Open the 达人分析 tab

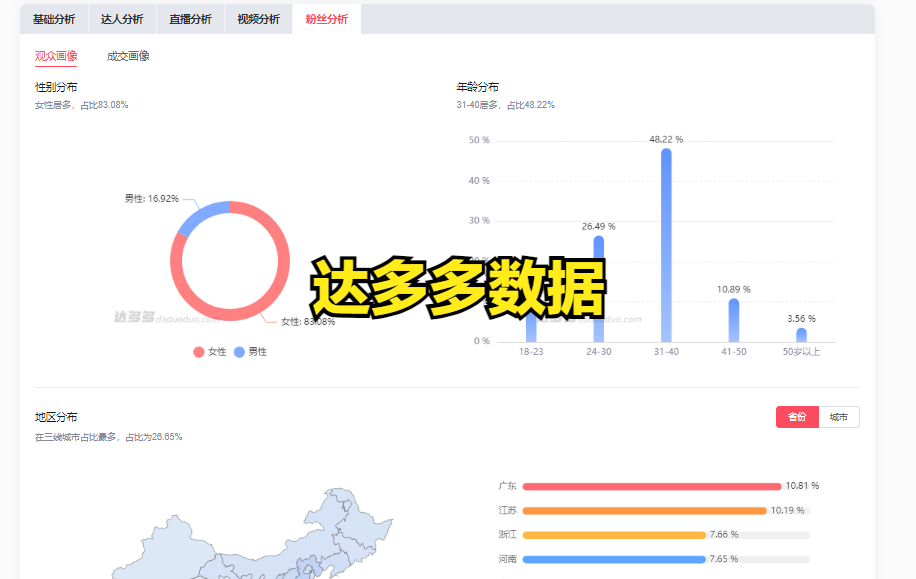(122, 19)
